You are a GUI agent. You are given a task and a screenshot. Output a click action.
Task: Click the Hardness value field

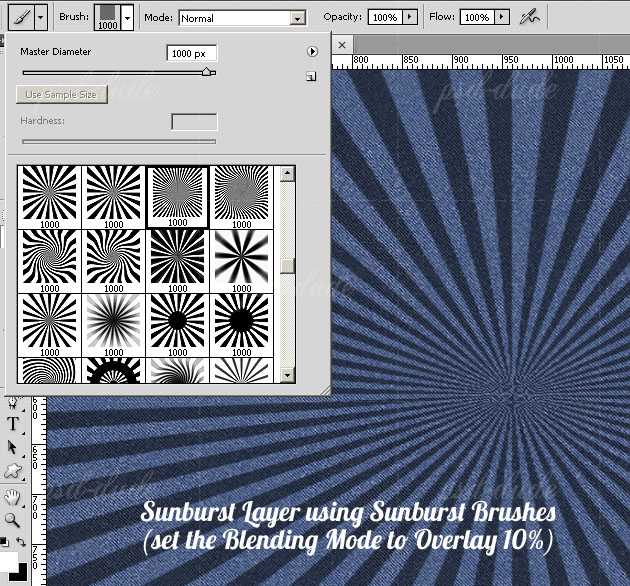click(x=194, y=122)
